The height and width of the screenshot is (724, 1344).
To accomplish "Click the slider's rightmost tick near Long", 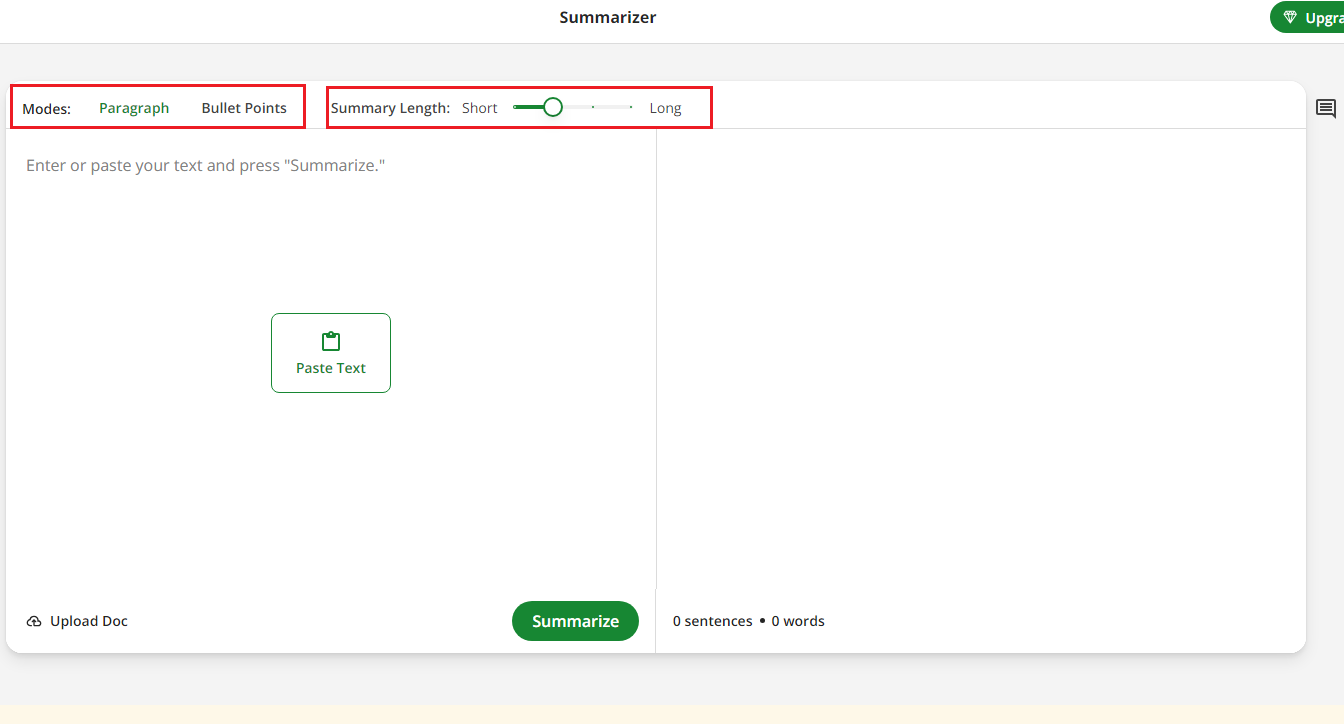I will pos(631,107).
